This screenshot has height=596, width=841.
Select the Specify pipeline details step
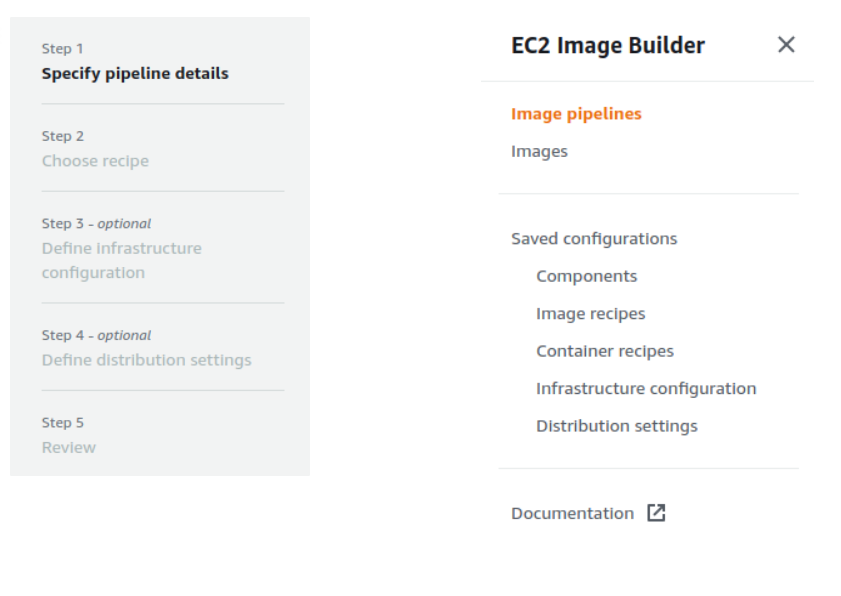coord(135,74)
